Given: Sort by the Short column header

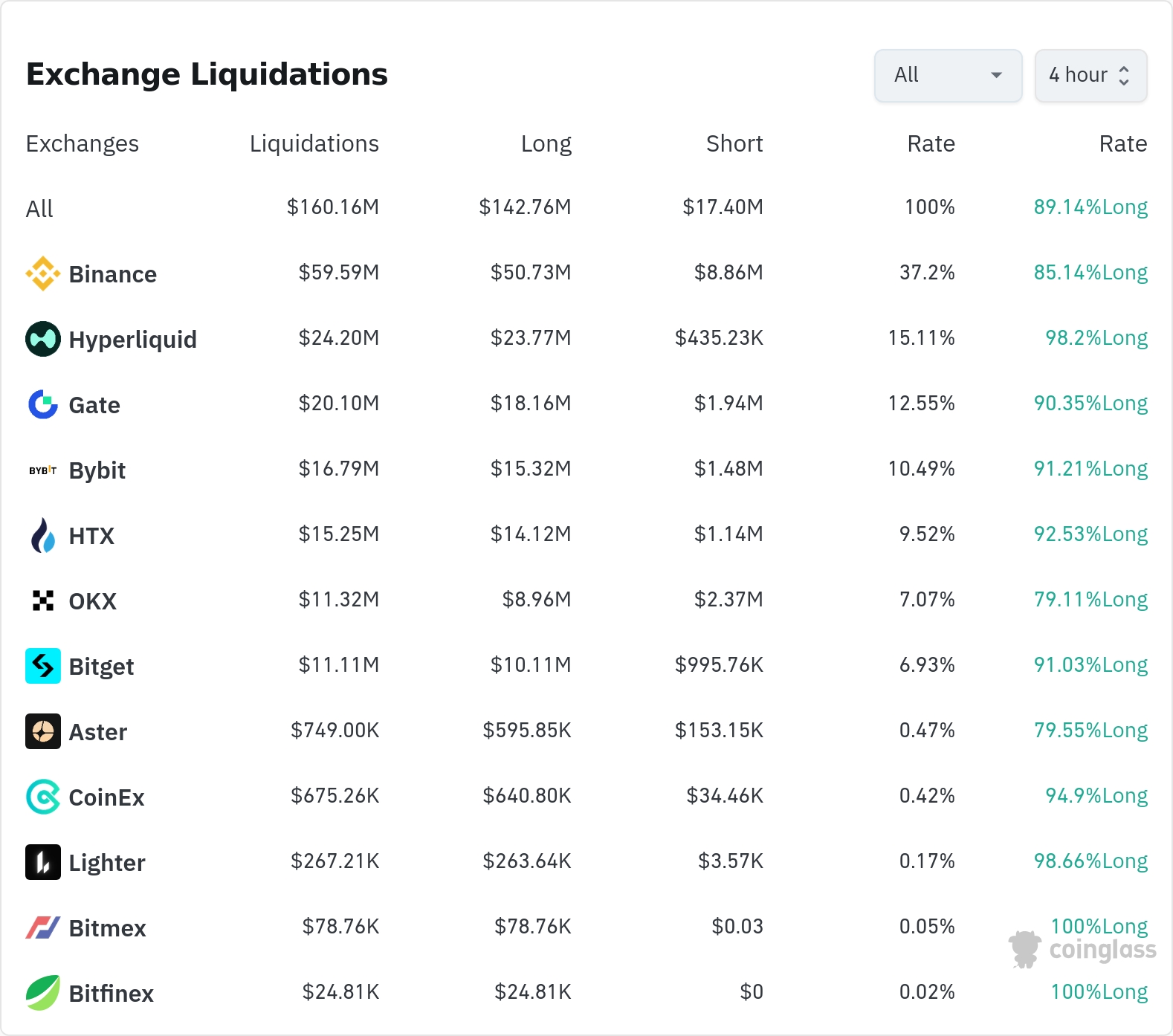Looking at the screenshot, I should pos(734,143).
